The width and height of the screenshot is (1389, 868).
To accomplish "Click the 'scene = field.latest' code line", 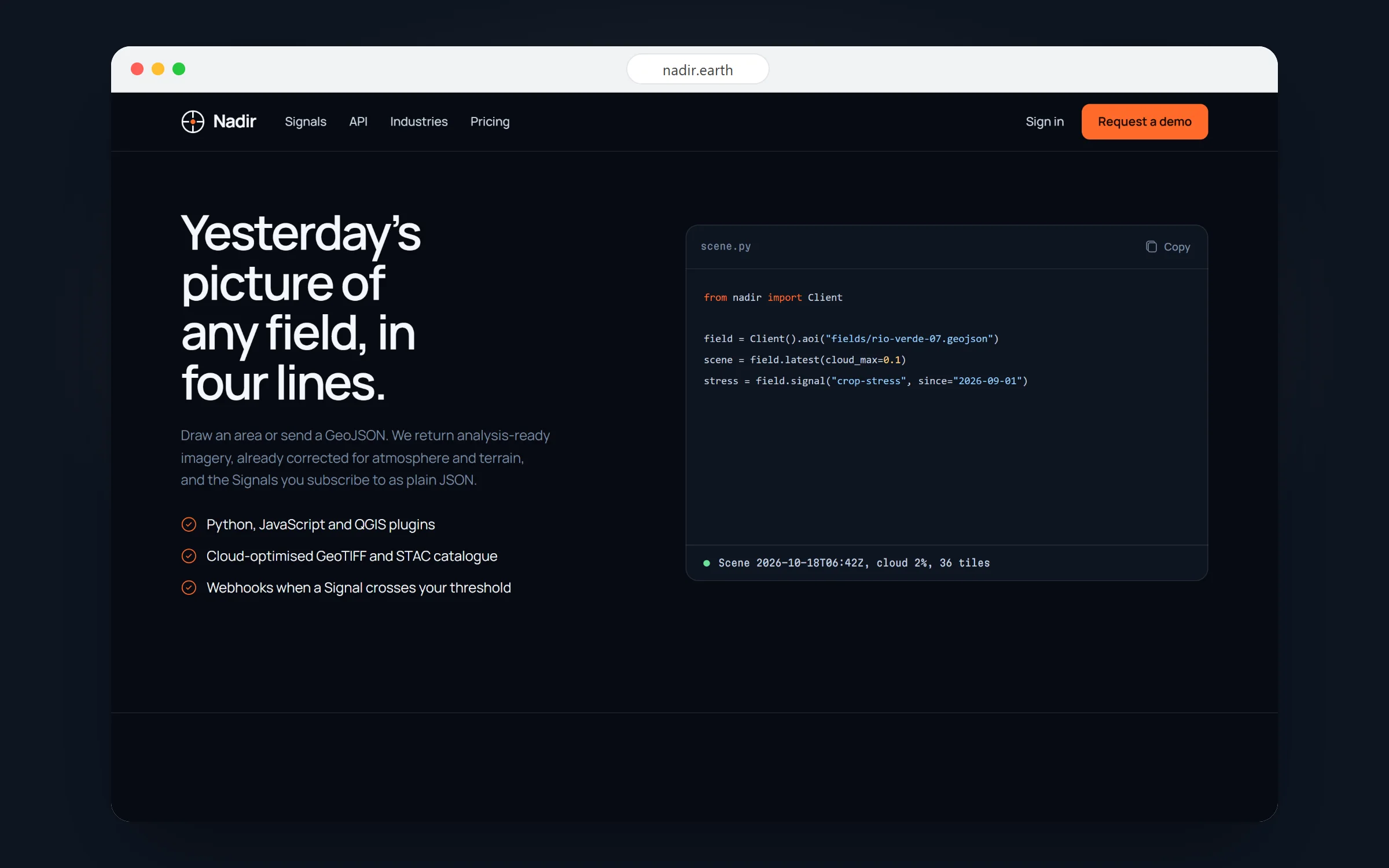I will coord(804,360).
